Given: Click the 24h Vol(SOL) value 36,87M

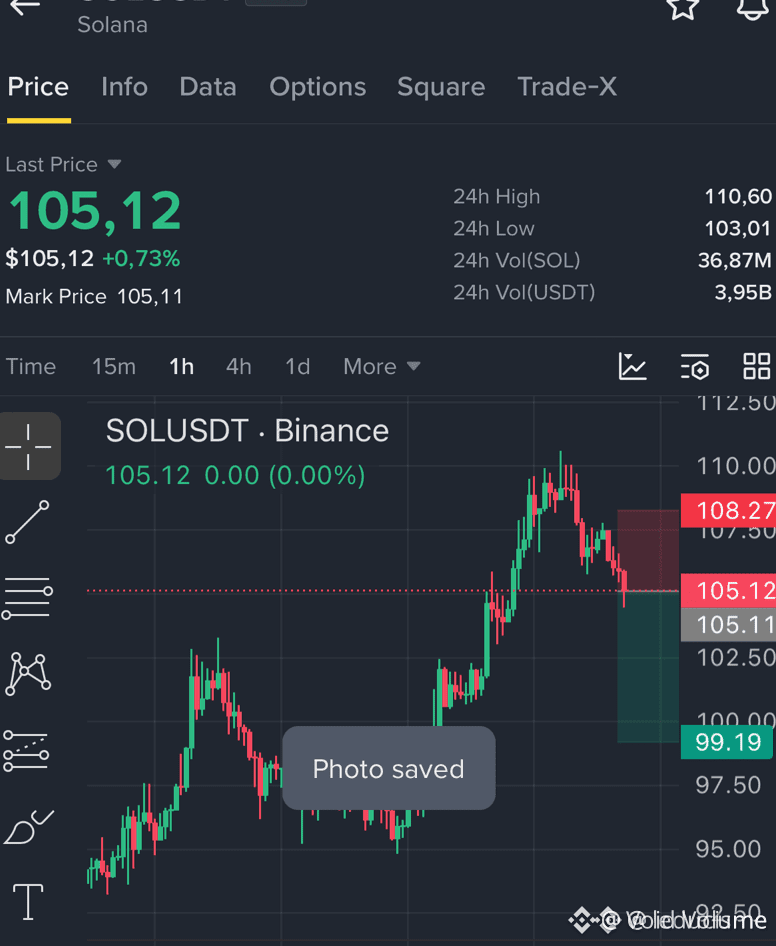Looking at the screenshot, I should point(734,260).
